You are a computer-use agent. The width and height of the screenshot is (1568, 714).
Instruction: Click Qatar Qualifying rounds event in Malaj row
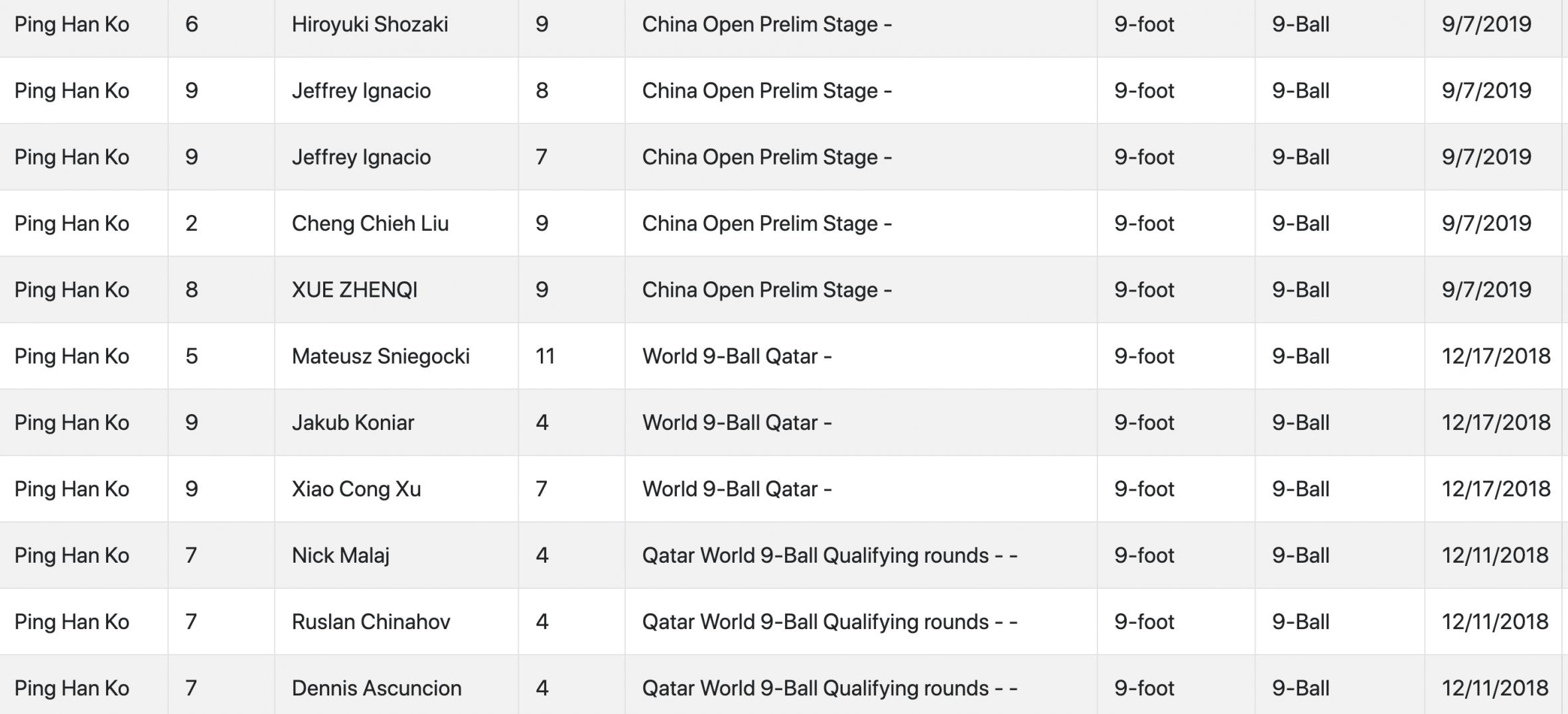tap(829, 555)
